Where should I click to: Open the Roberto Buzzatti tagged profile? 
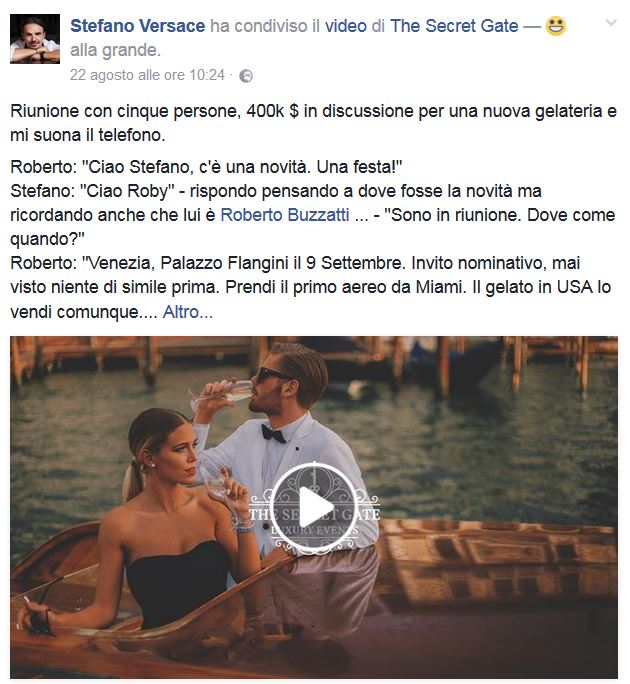(x=284, y=215)
